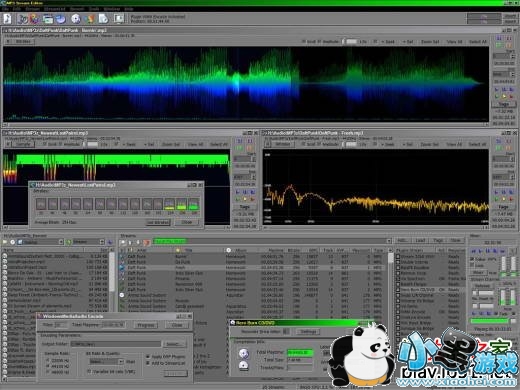520x390 pixels.
Task: Open the CD disc tool in main toolbar
Action: click(x=76, y=19)
